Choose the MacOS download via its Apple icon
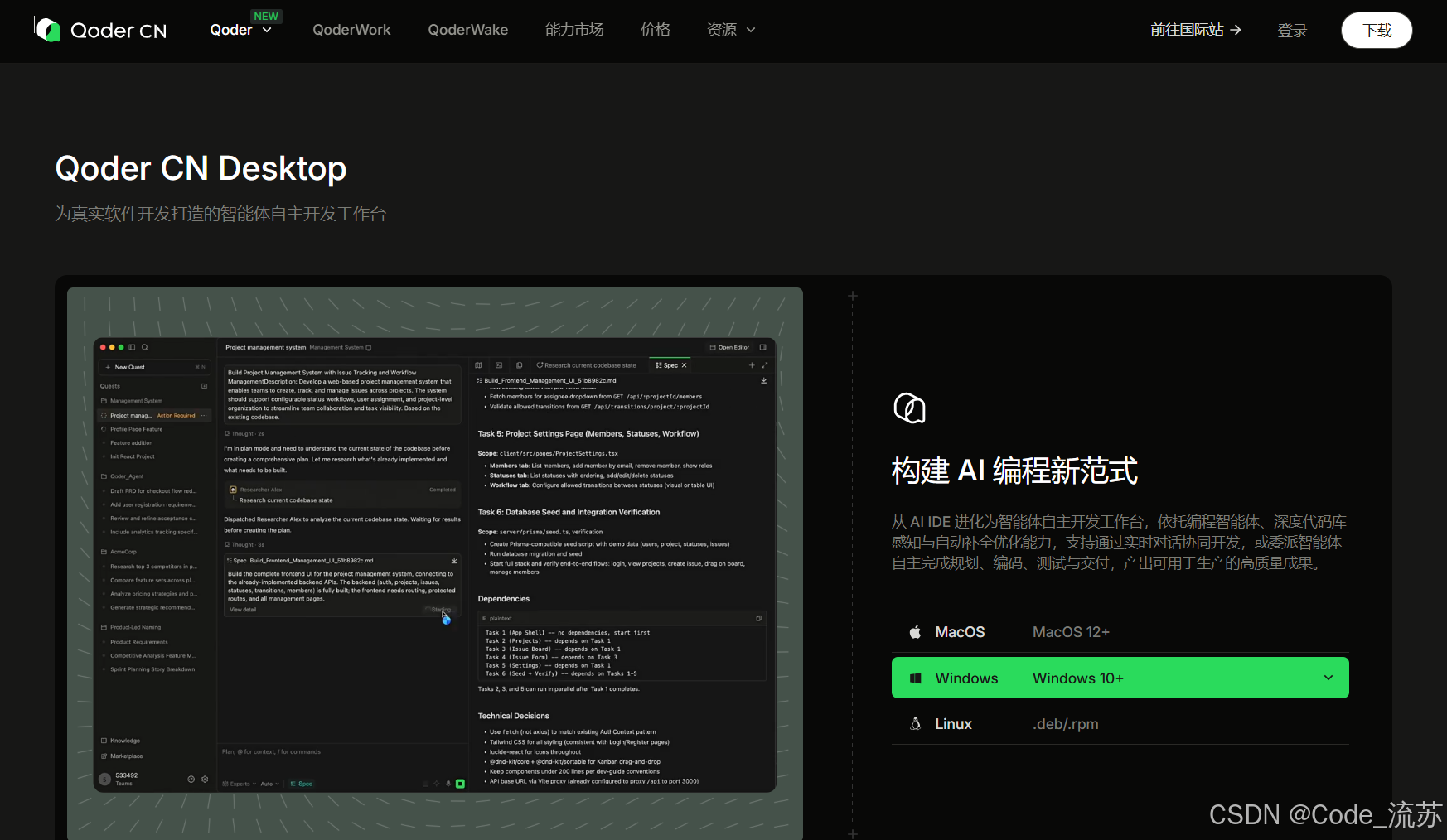The width and height of the screenshot is (1447, 840). [x=915, y=632]
